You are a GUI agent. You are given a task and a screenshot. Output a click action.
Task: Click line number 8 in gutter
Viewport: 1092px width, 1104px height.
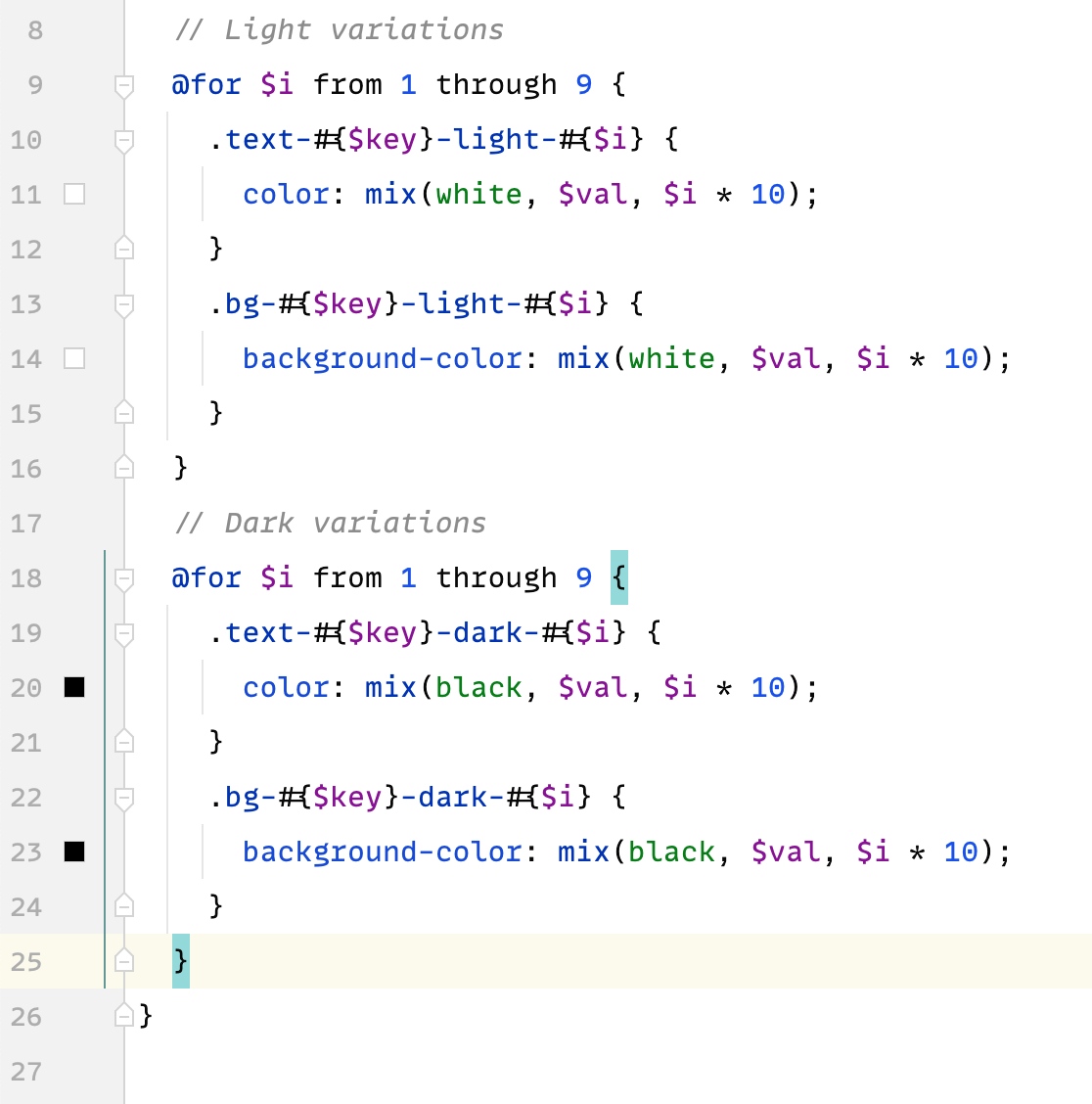pyautogui.click(x=35, y=30)
